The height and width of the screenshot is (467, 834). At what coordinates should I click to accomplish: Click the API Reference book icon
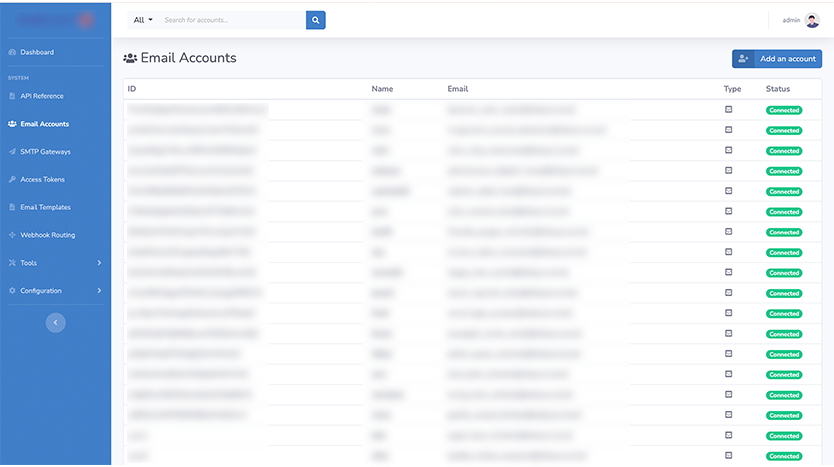click(12, 96)
